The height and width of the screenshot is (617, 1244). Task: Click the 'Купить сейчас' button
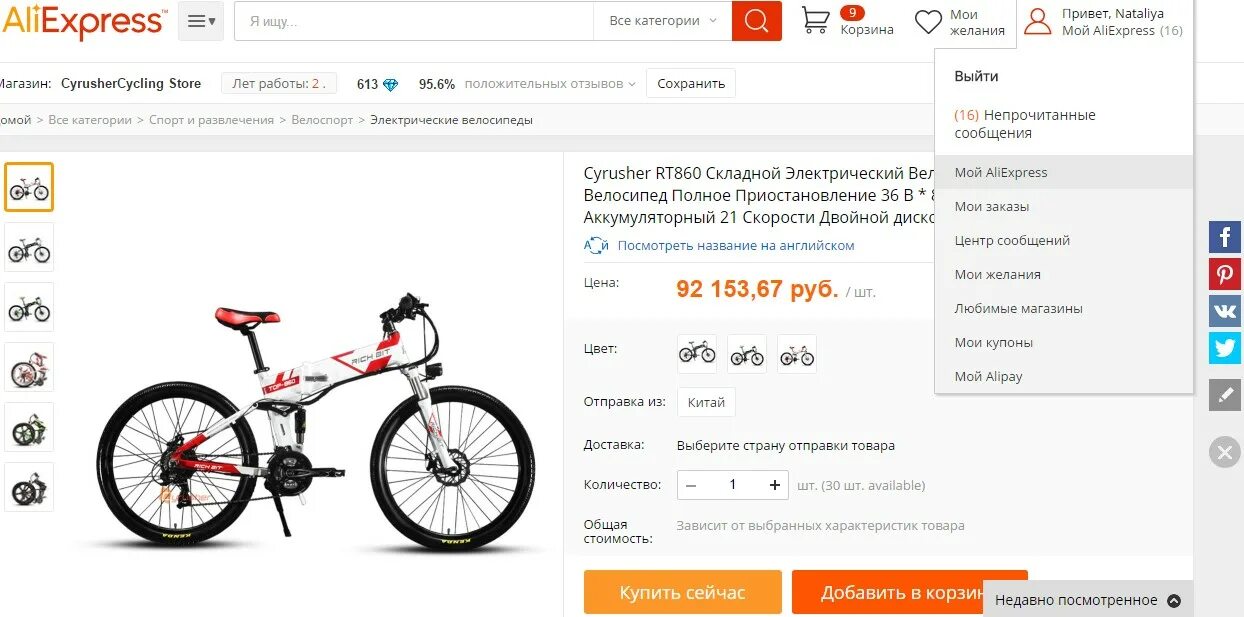pos(682,593)
